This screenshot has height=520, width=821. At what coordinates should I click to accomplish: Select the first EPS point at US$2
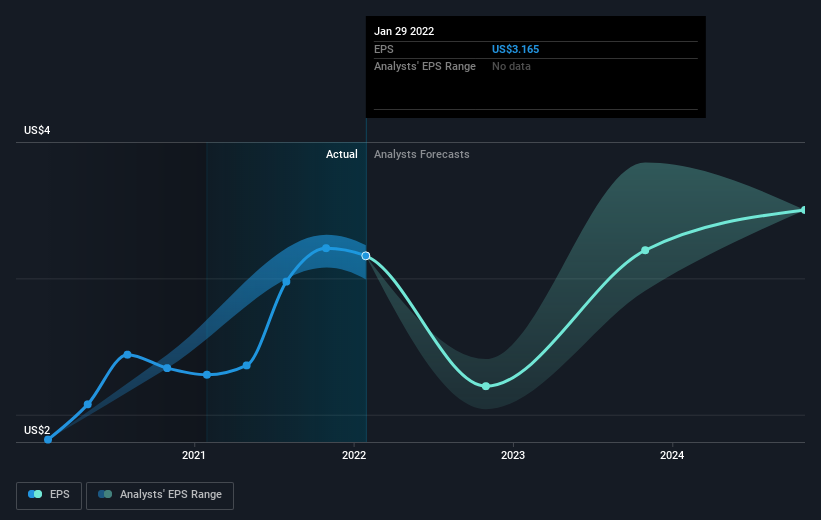[x=48, y=439]
